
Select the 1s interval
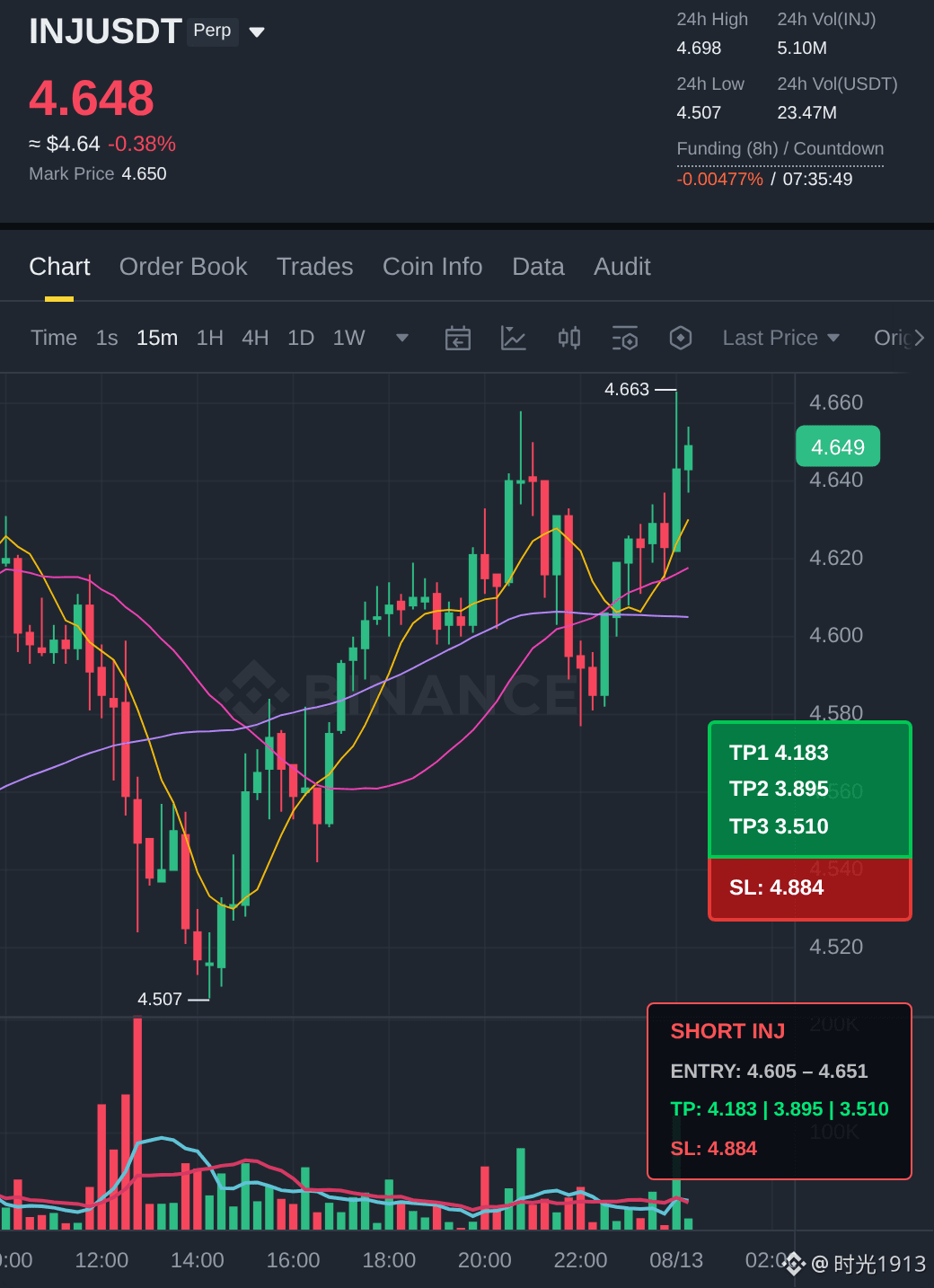pyautogui.click(x=107, y=338)
